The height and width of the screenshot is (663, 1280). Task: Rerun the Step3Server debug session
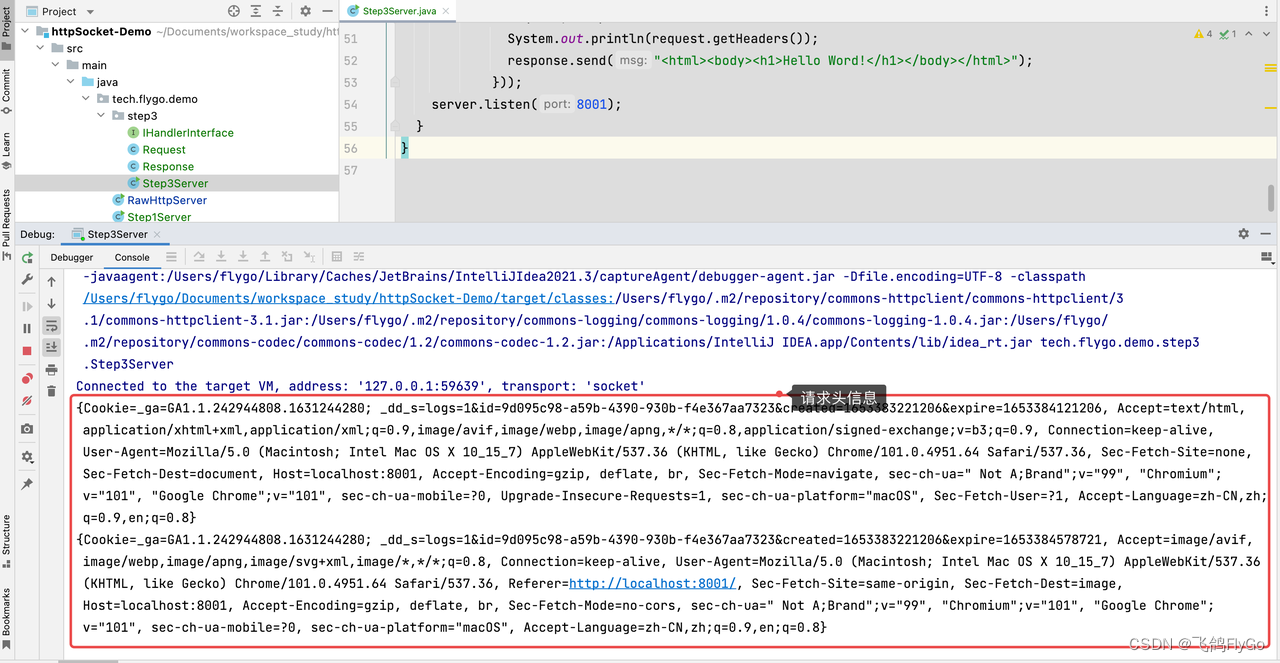click(27, 257)
